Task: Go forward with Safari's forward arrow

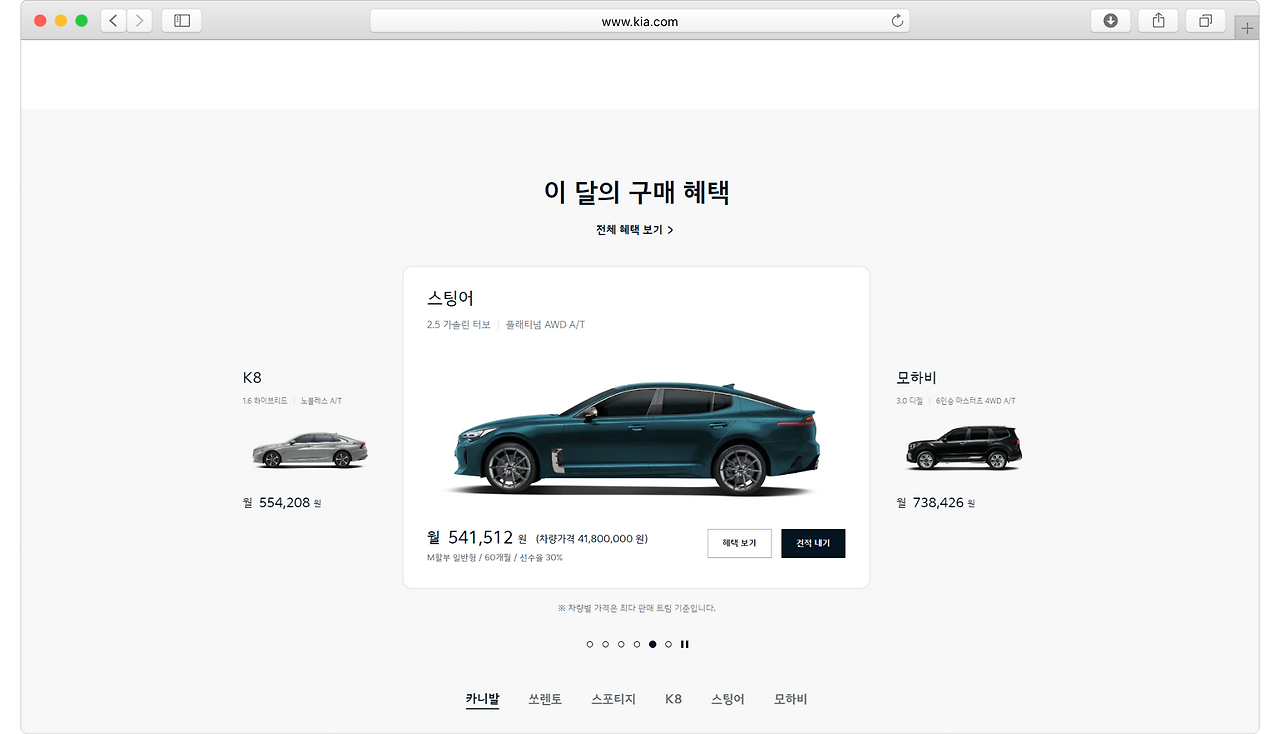Action: (x=139, y=21)
